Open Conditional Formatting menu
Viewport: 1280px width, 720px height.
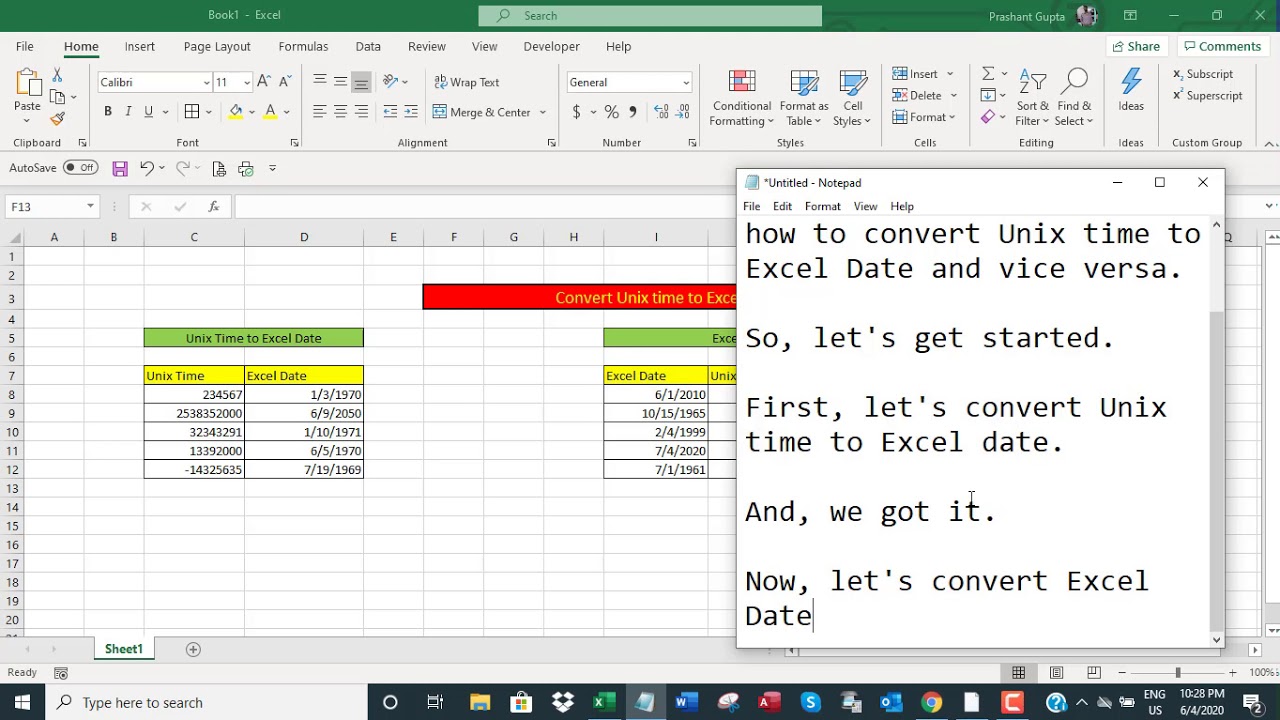(742, 98)
